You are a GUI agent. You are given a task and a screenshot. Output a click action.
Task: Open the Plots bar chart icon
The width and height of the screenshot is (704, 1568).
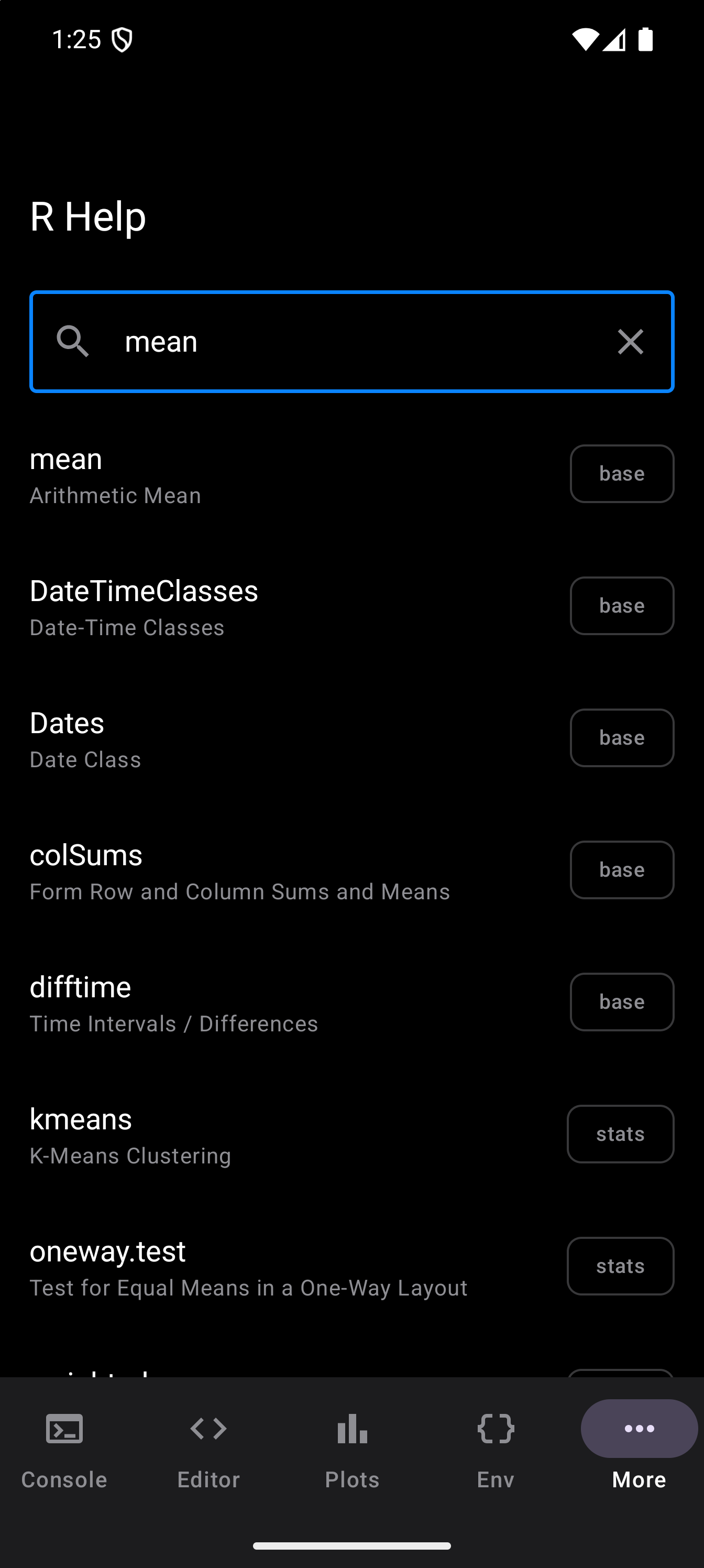pyautogui.click(x=353, y=1429)
